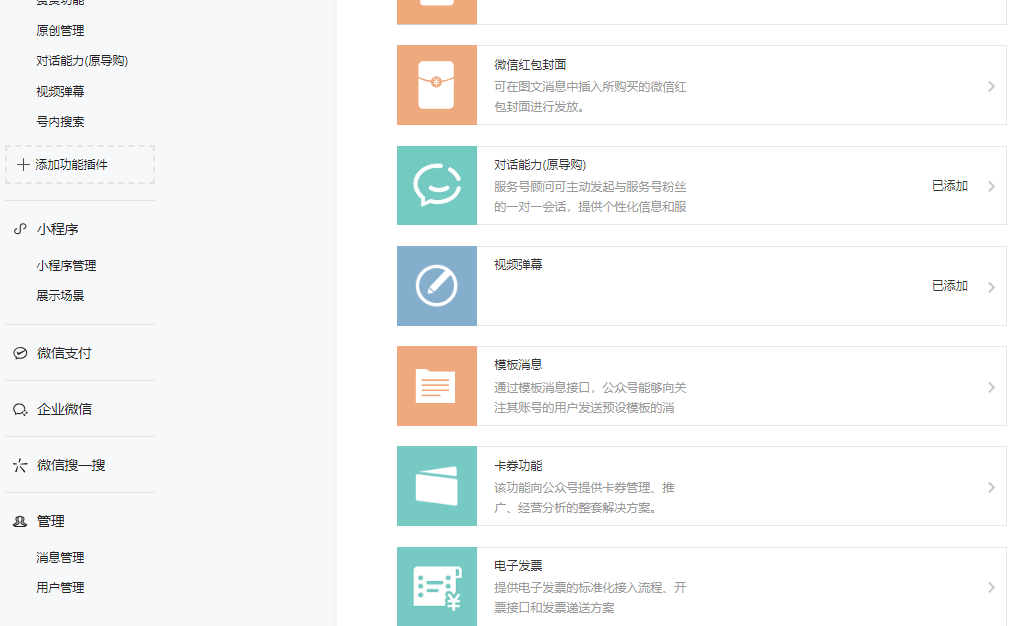Click the 模板消息 document icon
The width and height of the screenshot is (1020, 626).
(436, 386)
